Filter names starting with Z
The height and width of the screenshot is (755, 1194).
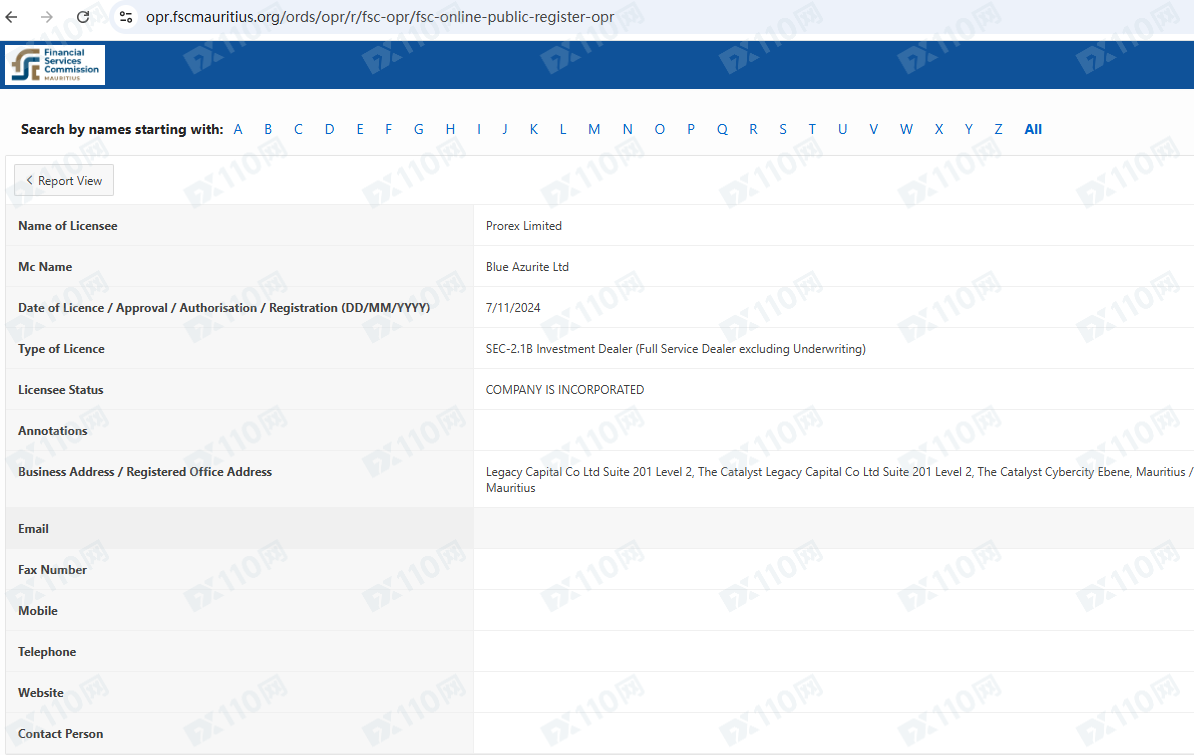coord(998,130)
